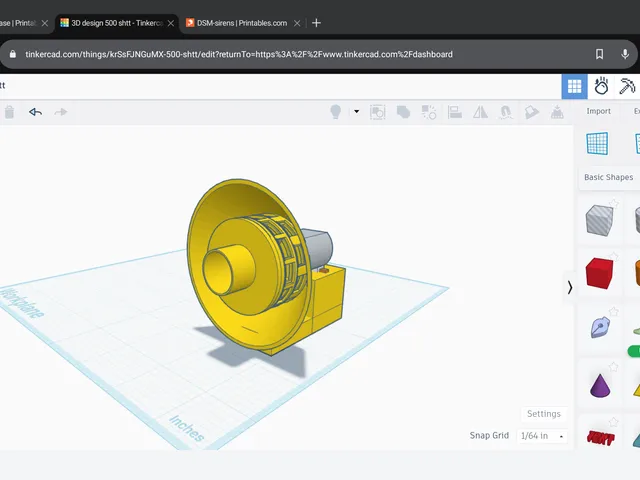Click the Cruise magnet tool icon
The image size is (640, 480).
pyautogui.click(x=506, y=112)
